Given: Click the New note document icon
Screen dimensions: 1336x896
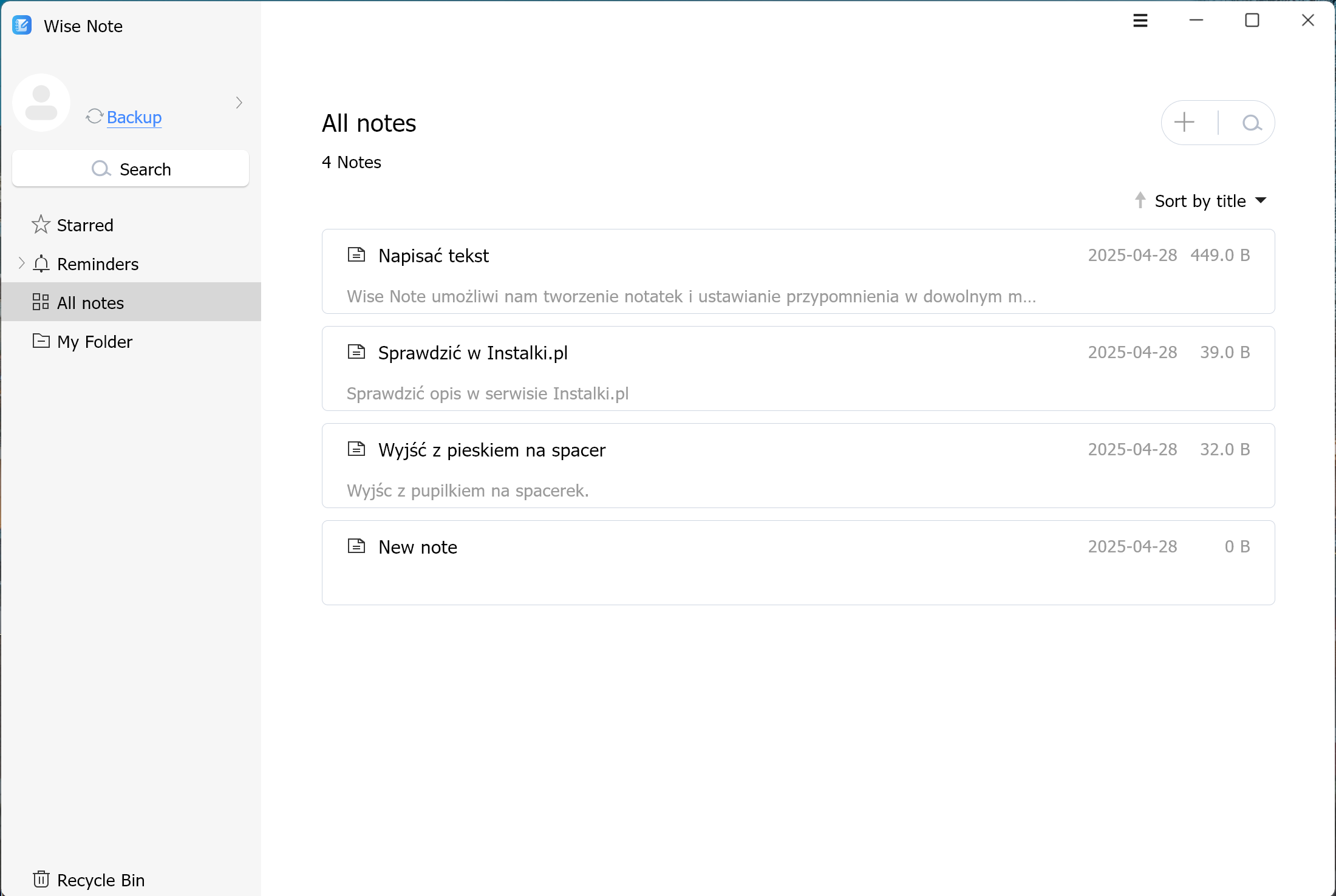Looking at the screenshot, I should (356, 546).
